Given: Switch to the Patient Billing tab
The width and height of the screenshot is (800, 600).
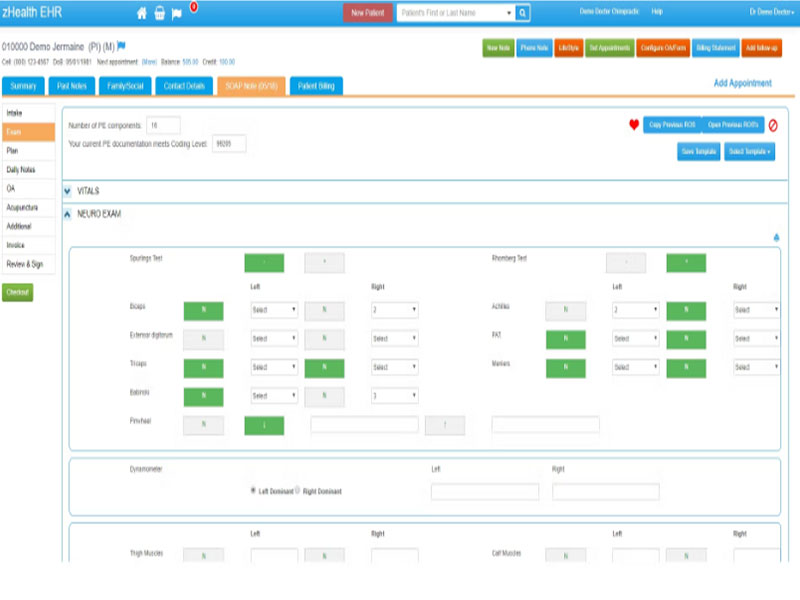Looking at the screenshot, I should (316, 86).
